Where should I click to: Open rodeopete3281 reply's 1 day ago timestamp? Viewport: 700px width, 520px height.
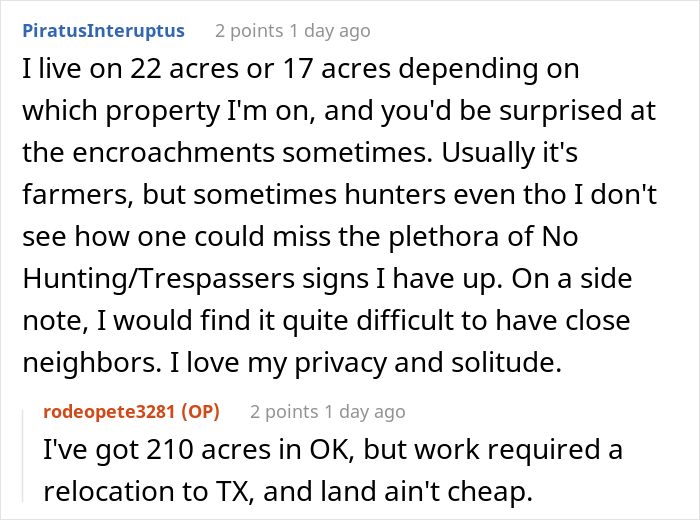pyautogui.click(x=364, y=411)
